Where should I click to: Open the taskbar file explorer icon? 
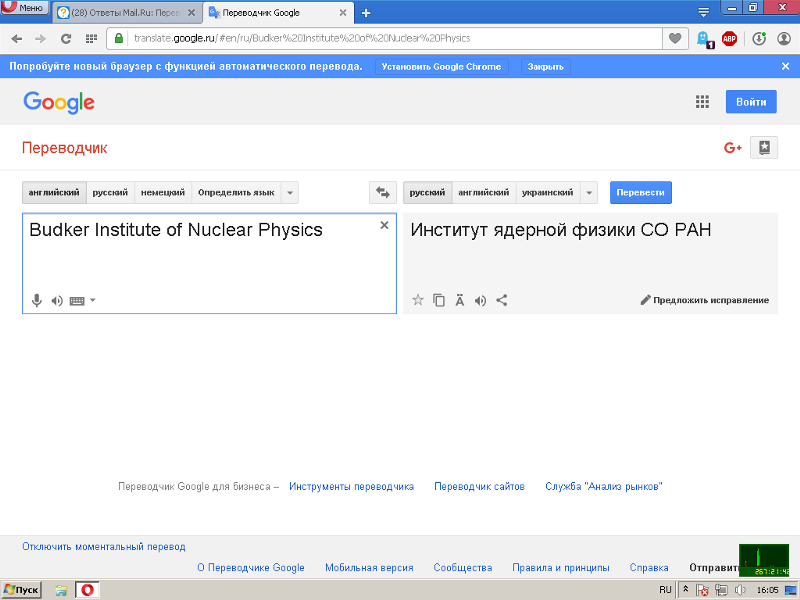[x=61, y=590]
